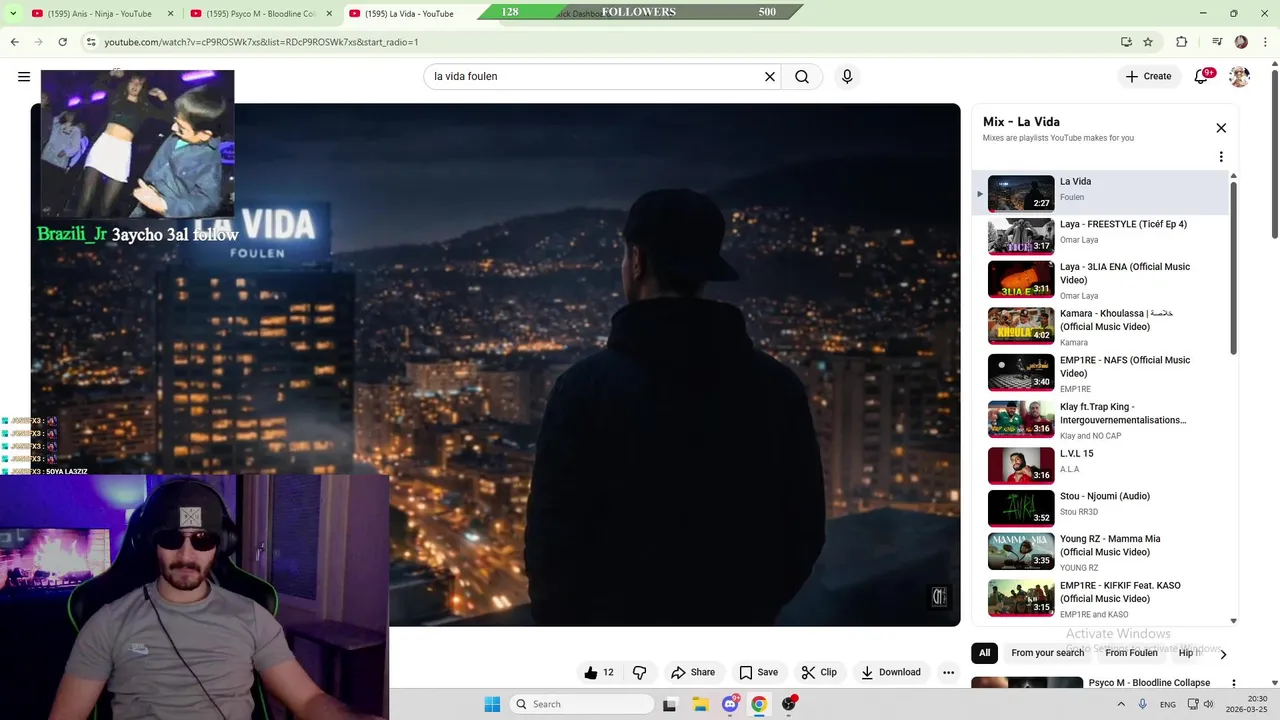Viewport: 1280px width, 720px height.
Task: Play Kamara - Khoulassa music video
Action: point(1100,326)
